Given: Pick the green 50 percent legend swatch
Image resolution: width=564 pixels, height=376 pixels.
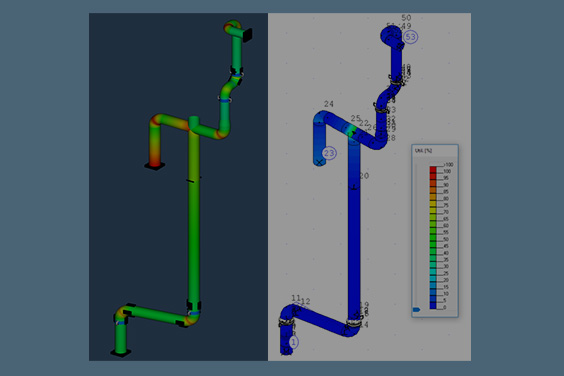Looking at the screenshot, I should pyautogui.click(x=433, y=237).
